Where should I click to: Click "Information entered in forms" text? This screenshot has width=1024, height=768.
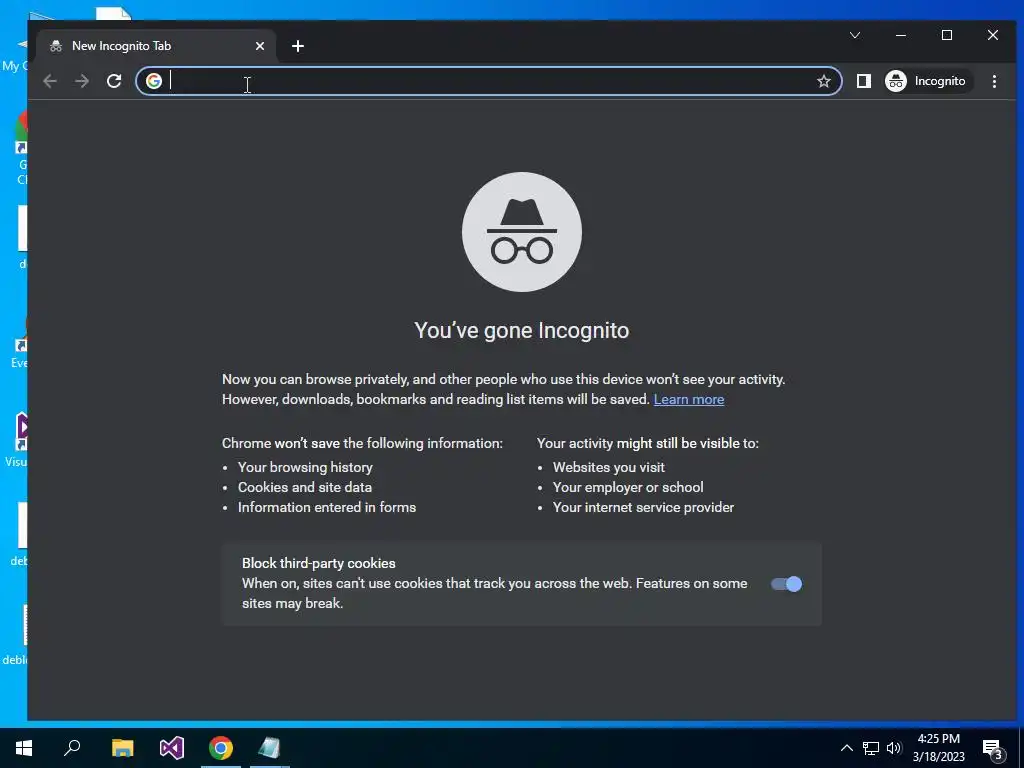(327, 507)
